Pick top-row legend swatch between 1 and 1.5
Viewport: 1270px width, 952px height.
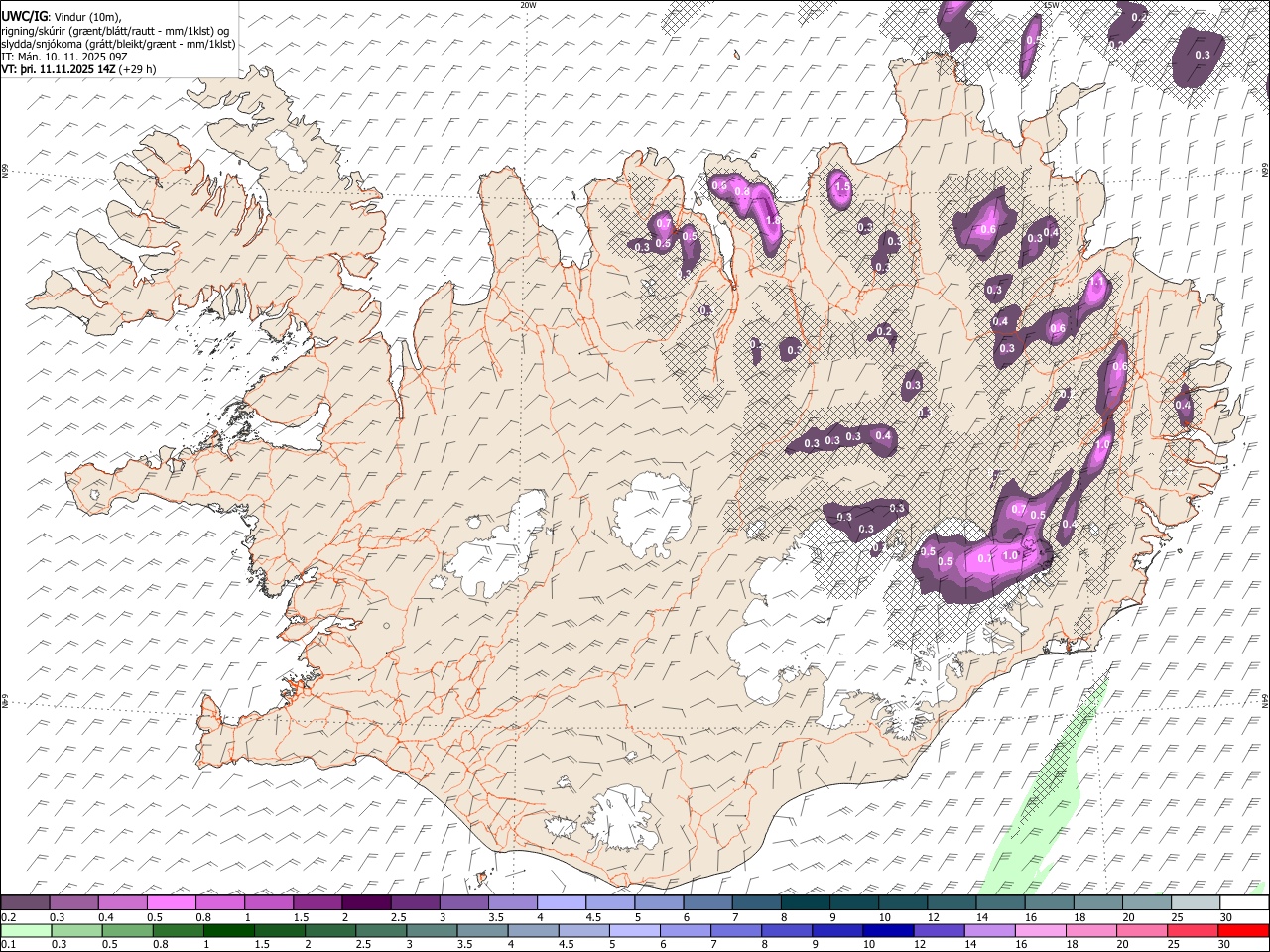point(269,902)
